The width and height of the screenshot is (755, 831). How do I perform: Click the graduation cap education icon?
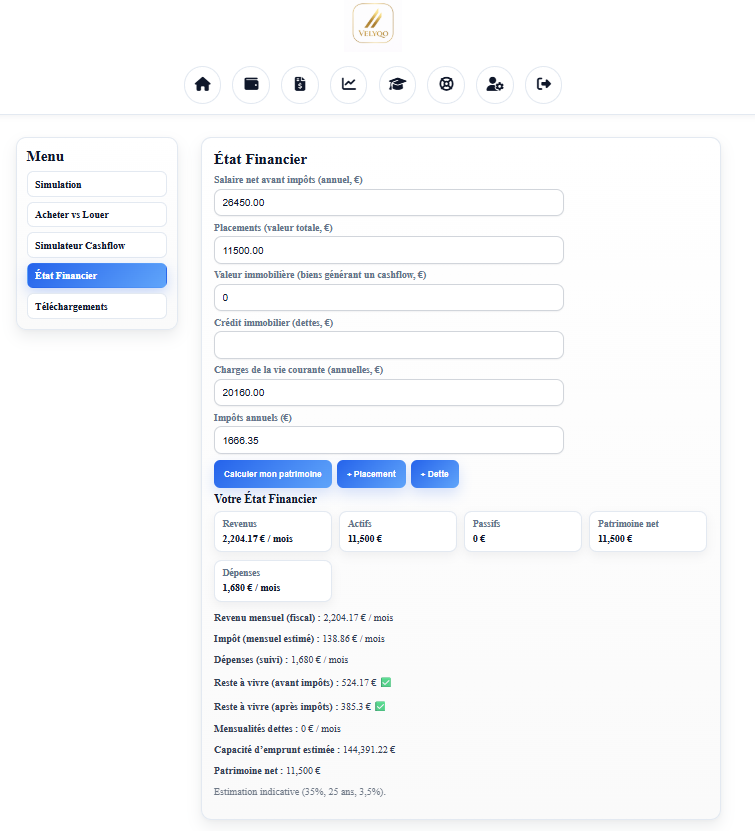[397, 84]
